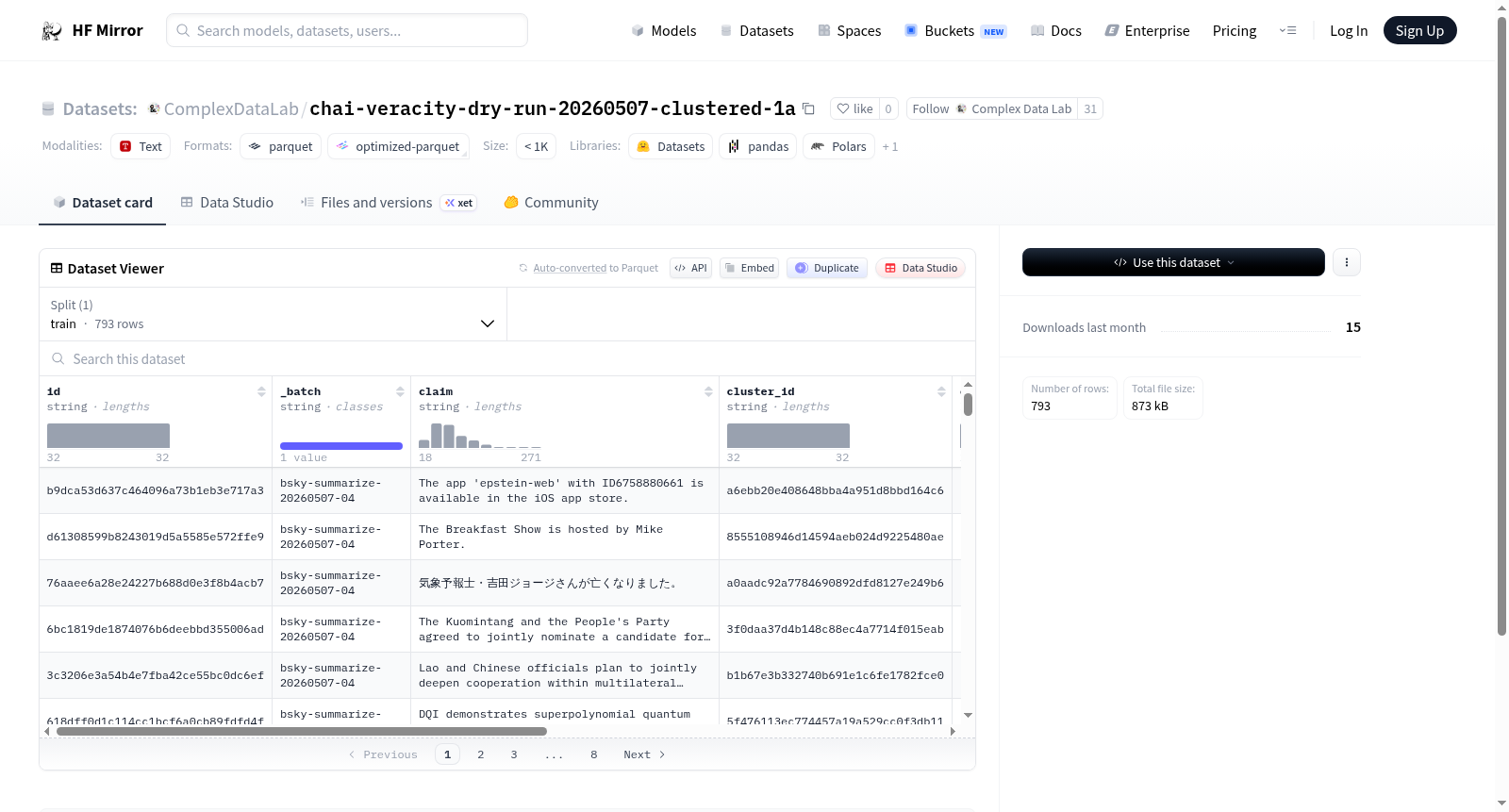The height and width of the screenshot is (812, 1509).
Task: Select the optimized-parquet format tag
Action: point(398,146)
